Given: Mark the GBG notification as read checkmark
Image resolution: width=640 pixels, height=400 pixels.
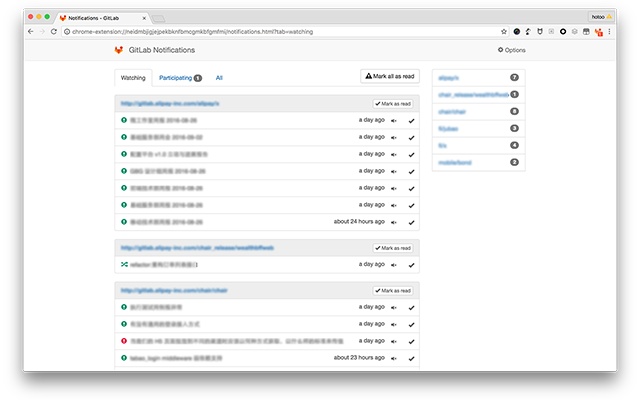Looking at the screenshot, I should [x=411, y=171].
